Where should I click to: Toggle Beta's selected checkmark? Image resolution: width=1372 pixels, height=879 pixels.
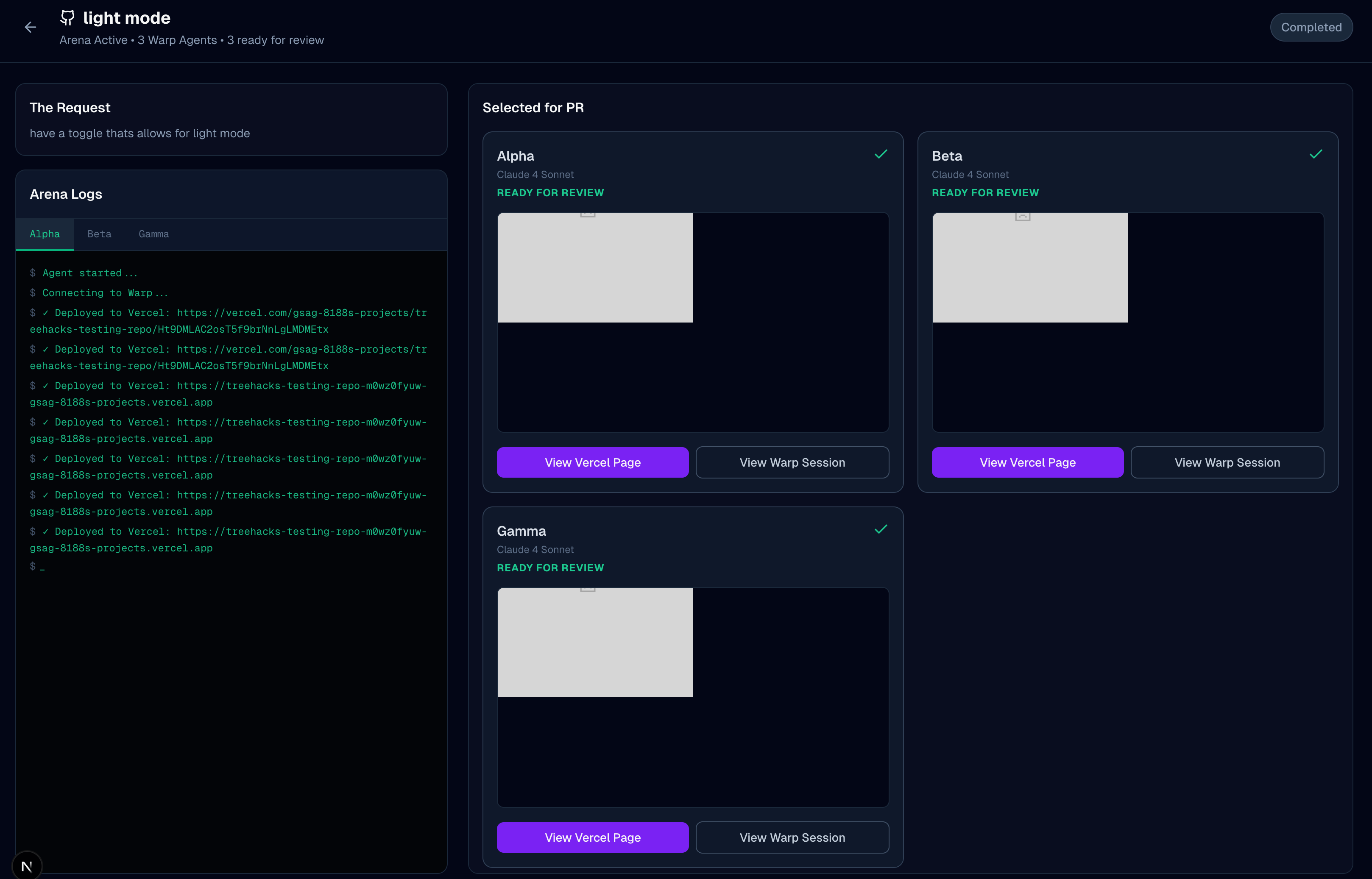point(1316,154)
